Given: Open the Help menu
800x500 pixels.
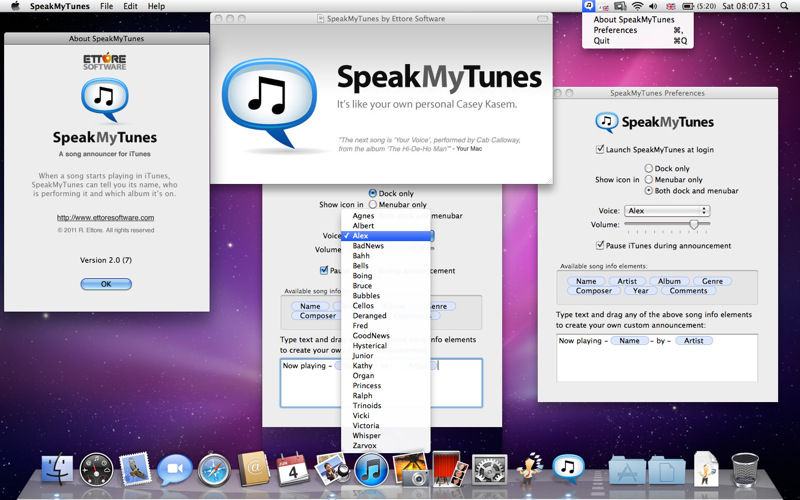Looking at the screenshot, I should pyautogui.click(x=156, y=6).
